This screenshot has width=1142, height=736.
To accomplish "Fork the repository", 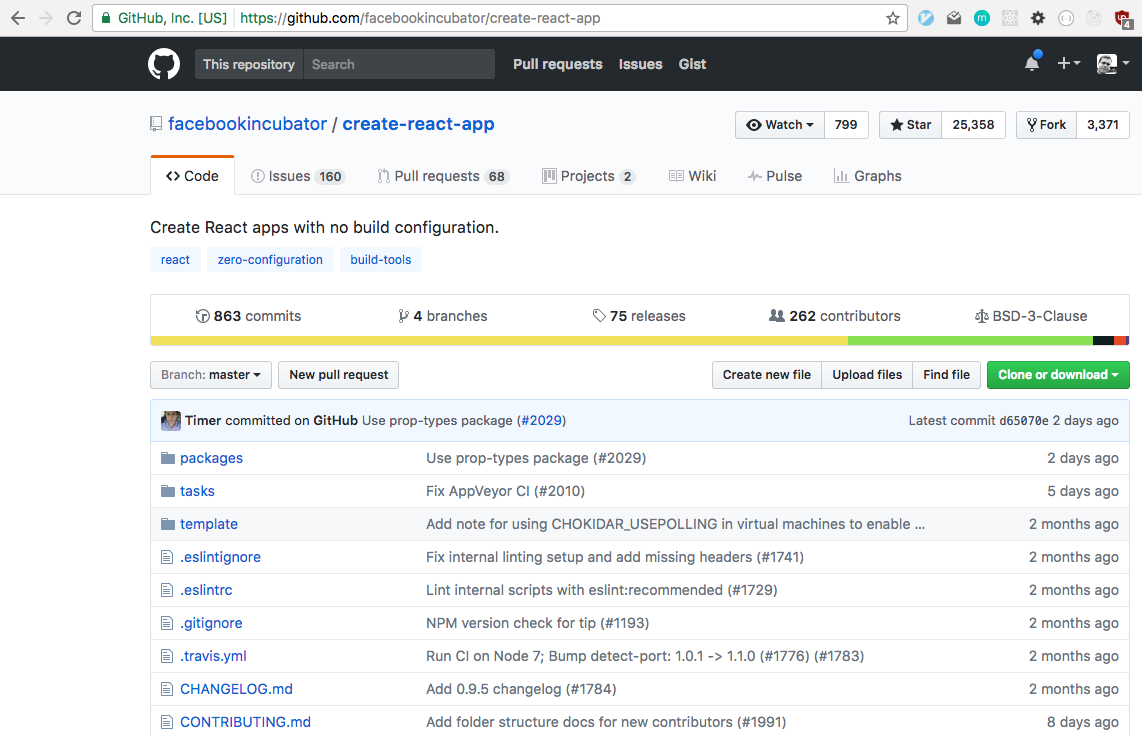I will (1047, 124).
